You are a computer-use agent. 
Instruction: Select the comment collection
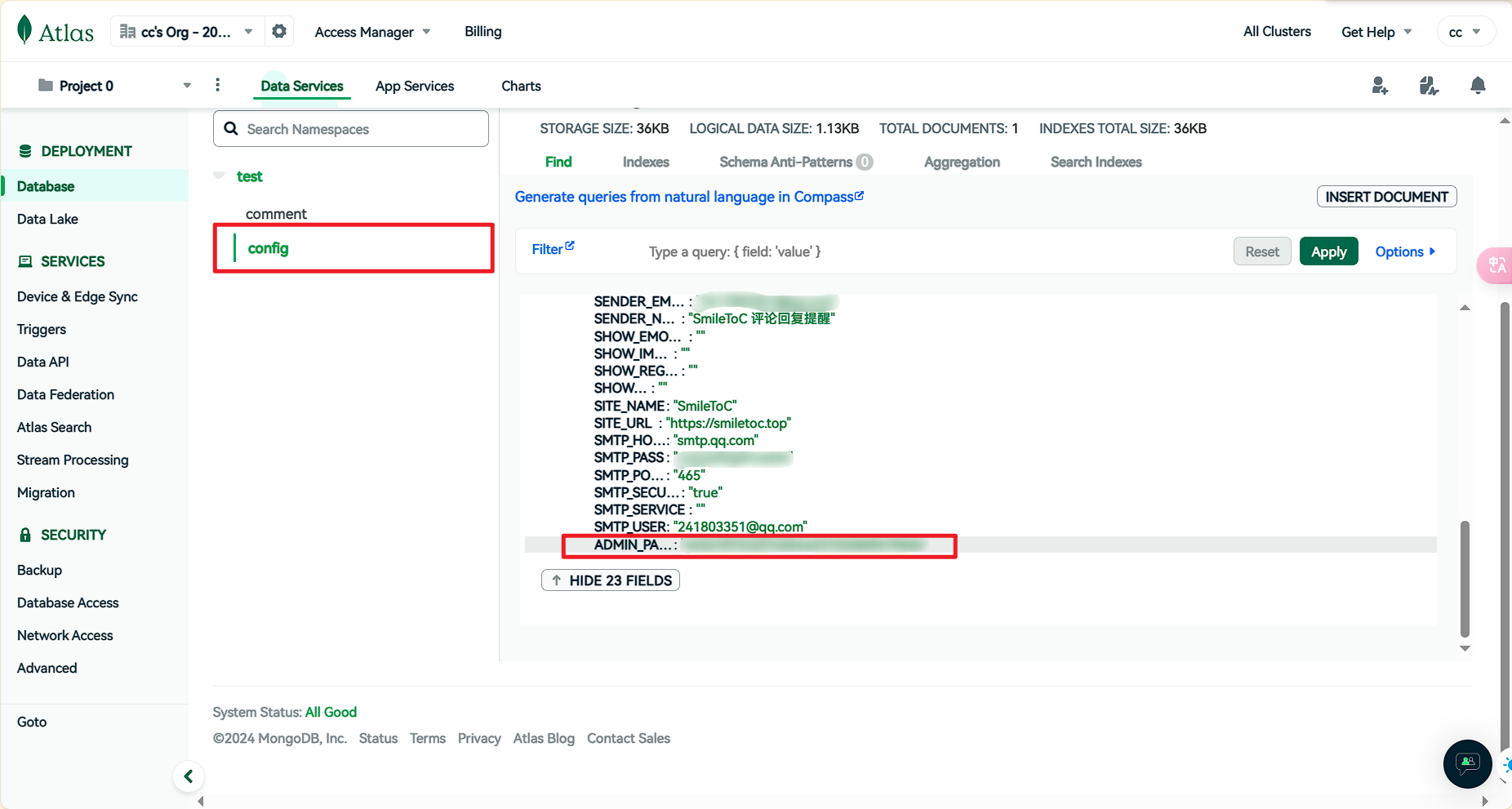coord(276,214)
